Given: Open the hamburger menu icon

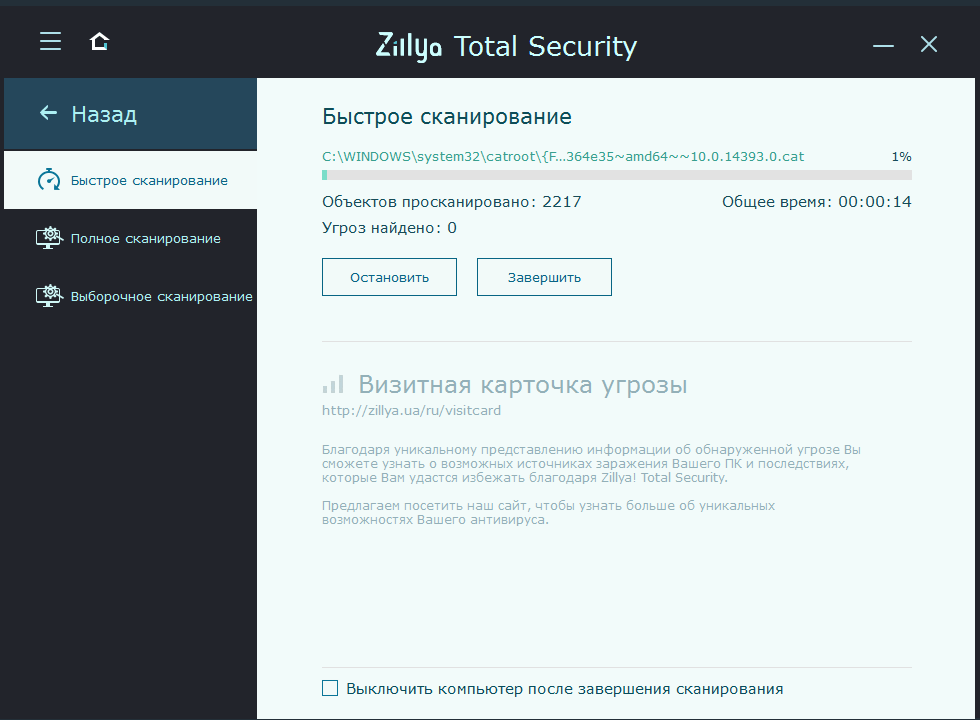Looking at the screenshot, I should 51,41.
